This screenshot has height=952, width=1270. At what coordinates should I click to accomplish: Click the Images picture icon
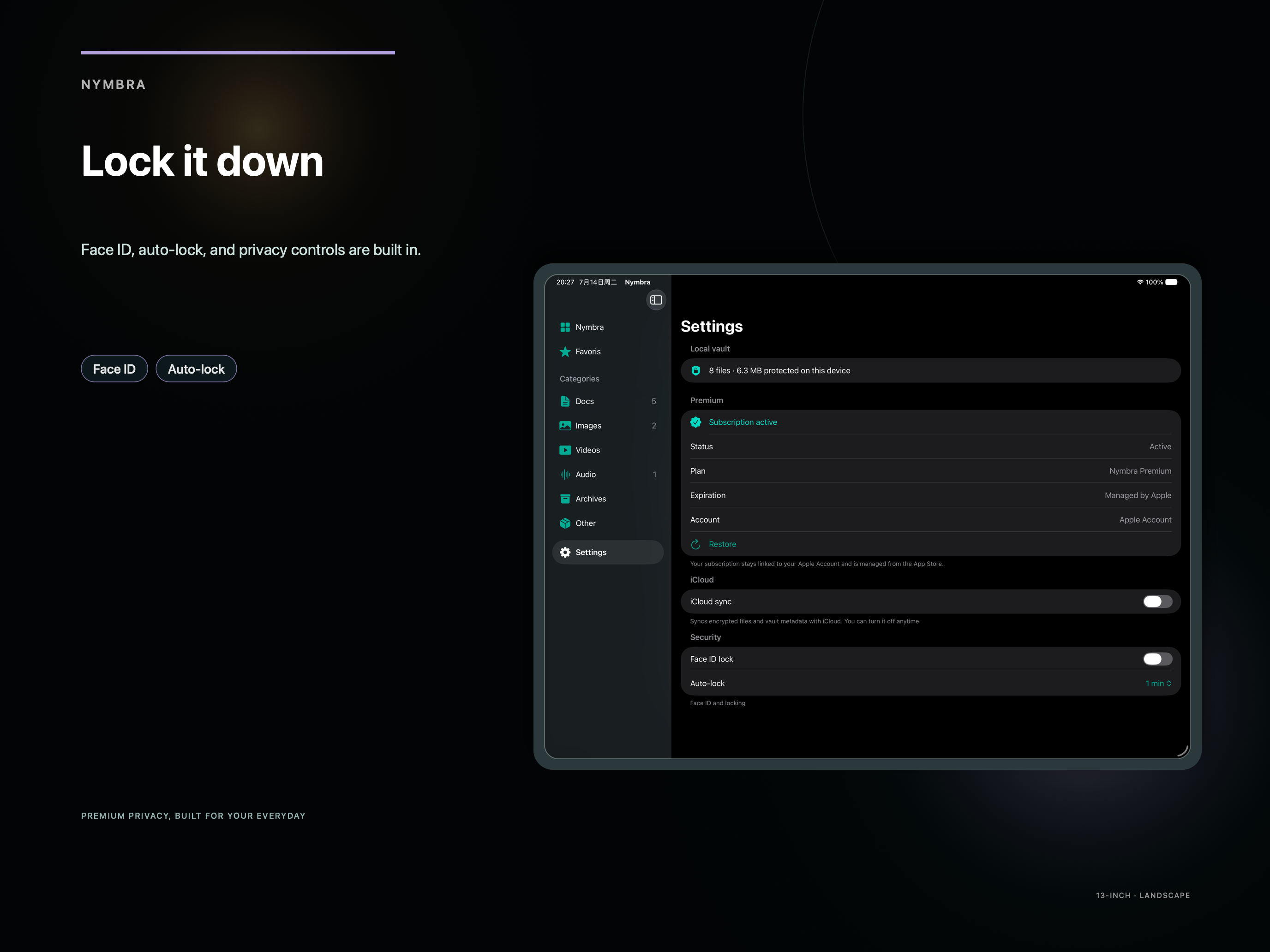pyautogui.click(x=565, y=426)
